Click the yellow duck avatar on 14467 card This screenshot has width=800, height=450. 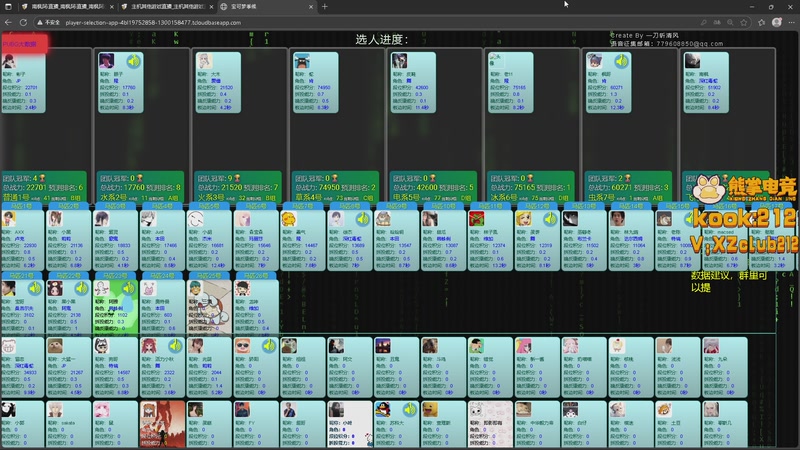point(289,219)
